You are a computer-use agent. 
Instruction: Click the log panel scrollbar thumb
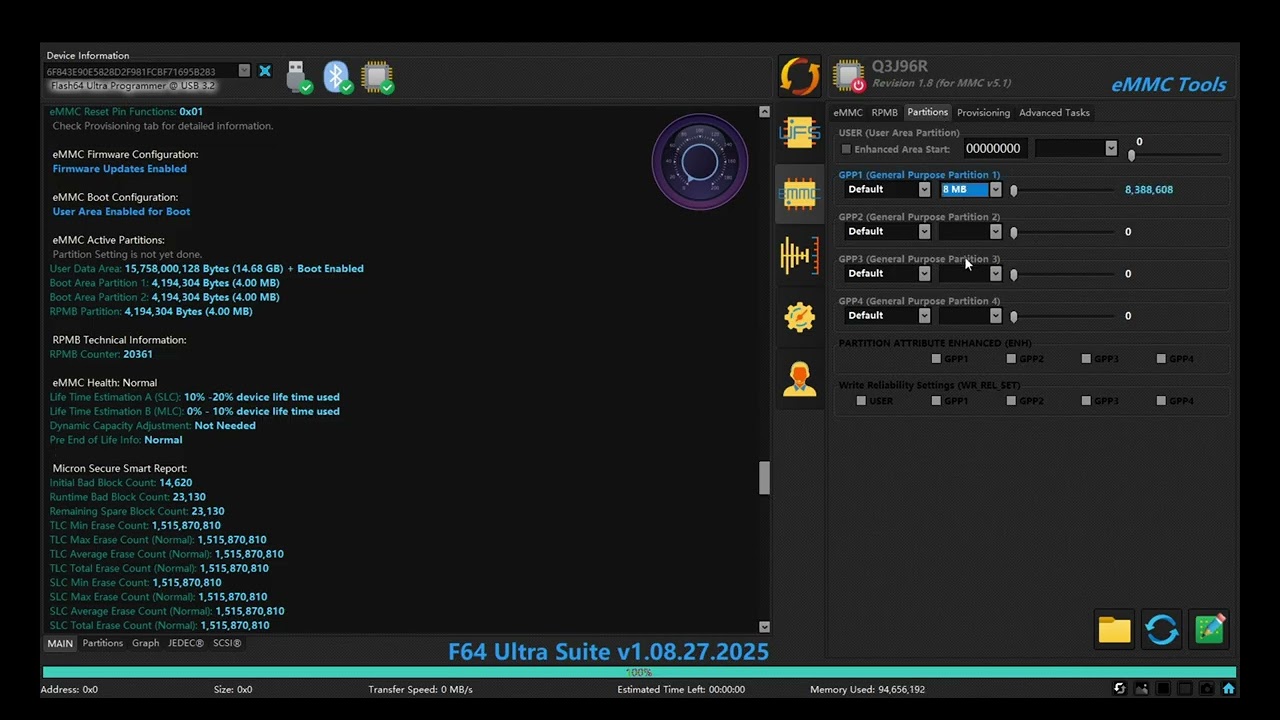(x=765, y=478)
